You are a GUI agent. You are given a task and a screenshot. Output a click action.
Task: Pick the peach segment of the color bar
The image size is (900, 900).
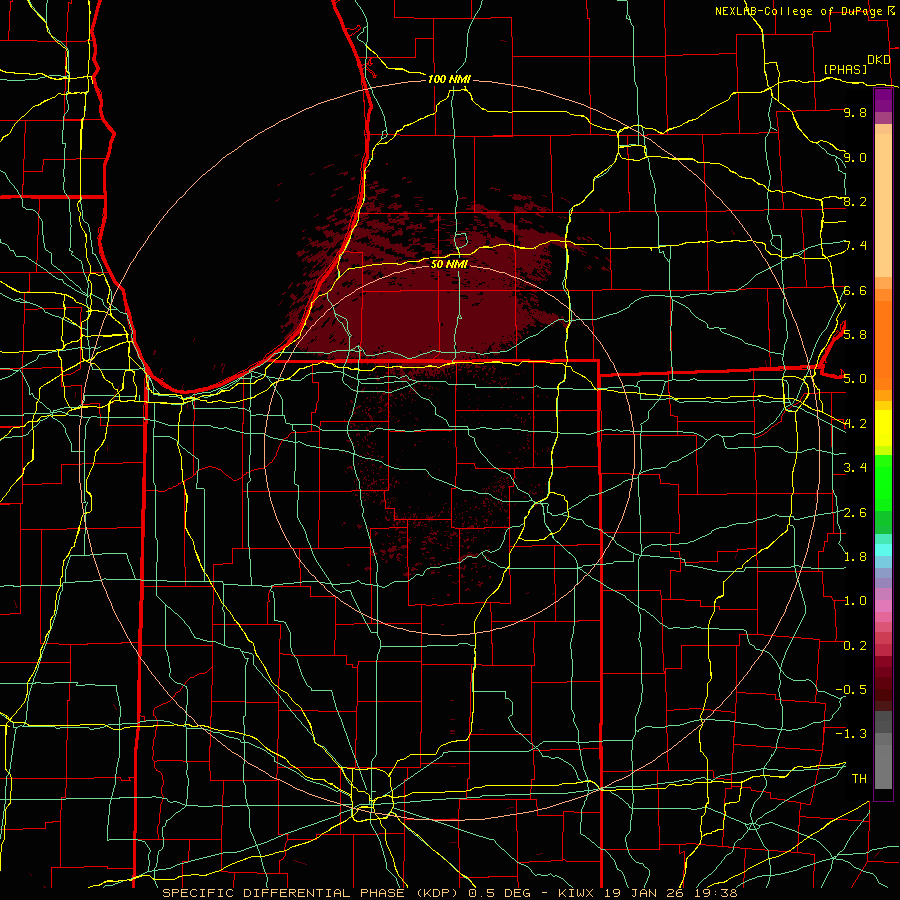[883, 207]
